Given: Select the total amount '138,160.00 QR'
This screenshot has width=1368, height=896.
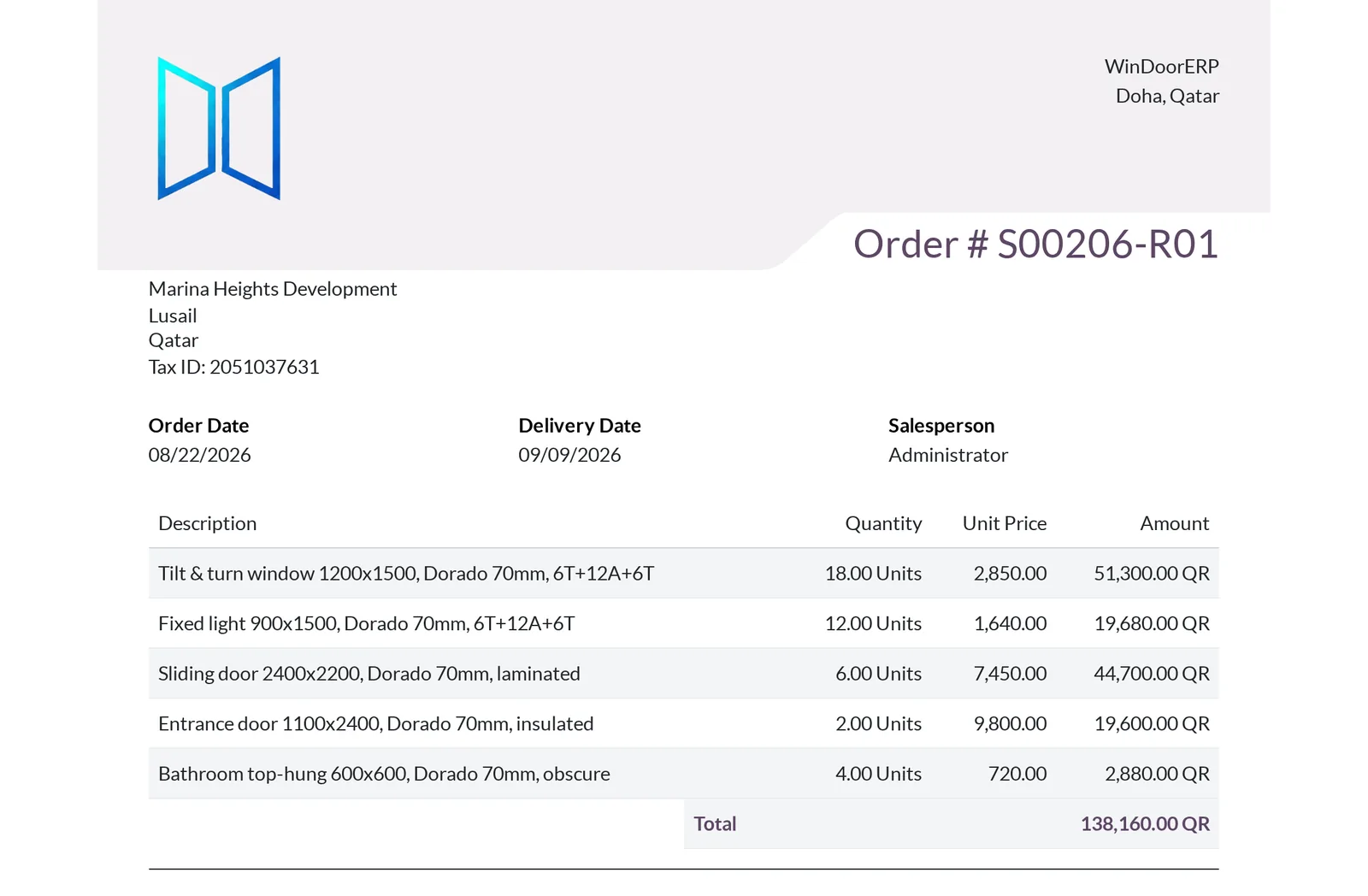Looking at the screenshot, I should coord(1145,824).
